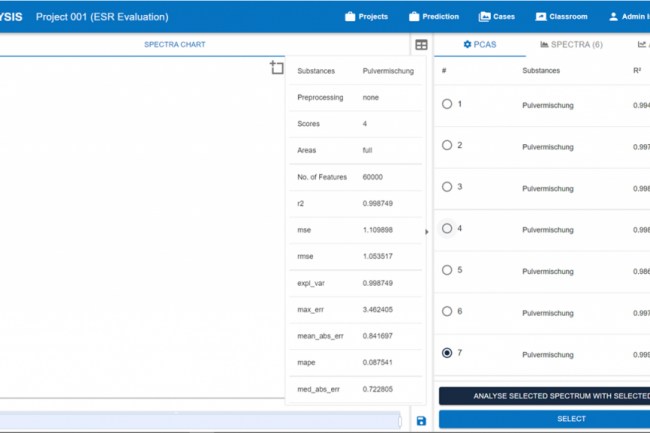Collapse details panel with small arrow
Viewport: 650px width, 433px height.
coord(427,232)
